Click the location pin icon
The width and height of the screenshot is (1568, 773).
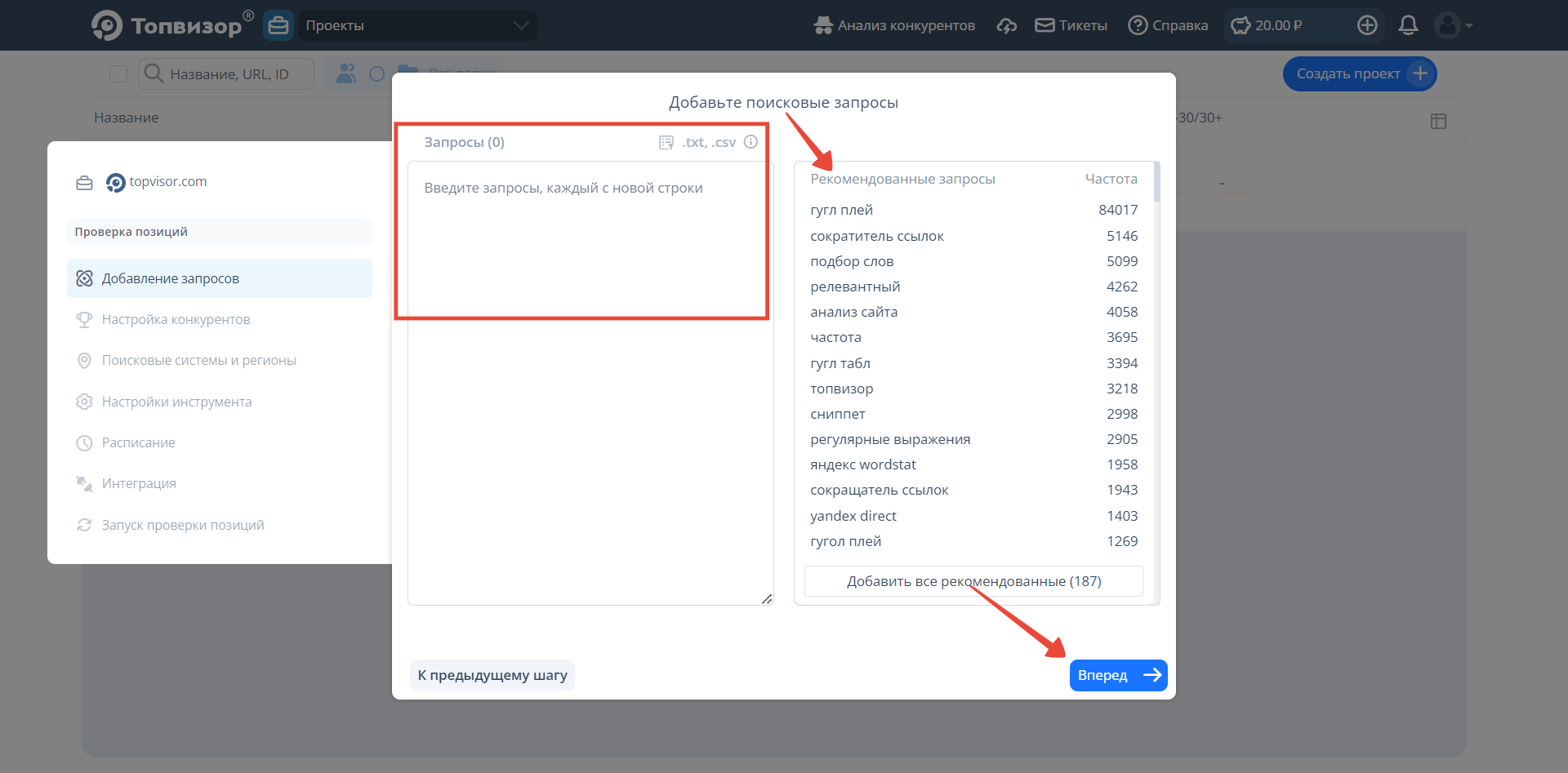pyautogui.click(x=84, y=361)
